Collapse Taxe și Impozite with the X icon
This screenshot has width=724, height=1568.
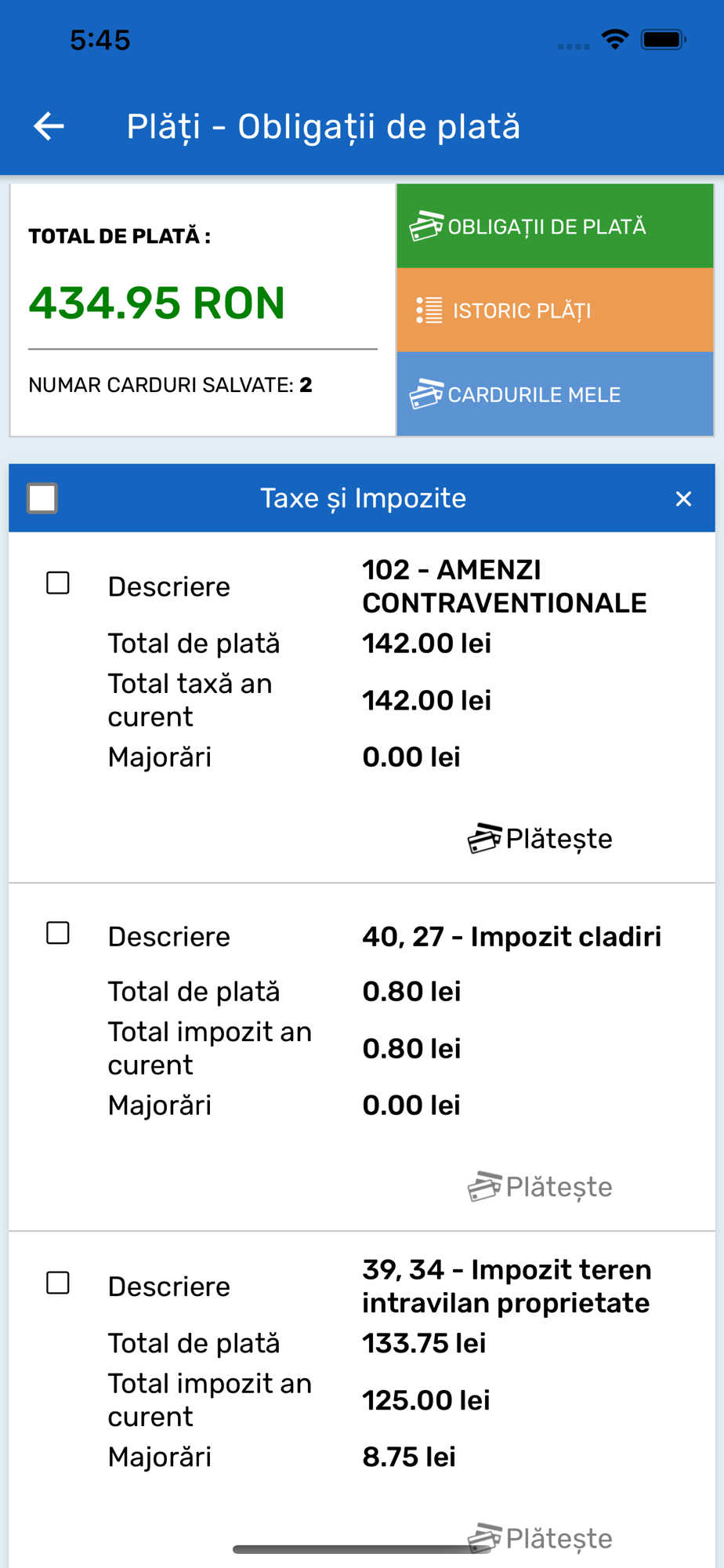[x=683, y=499]
